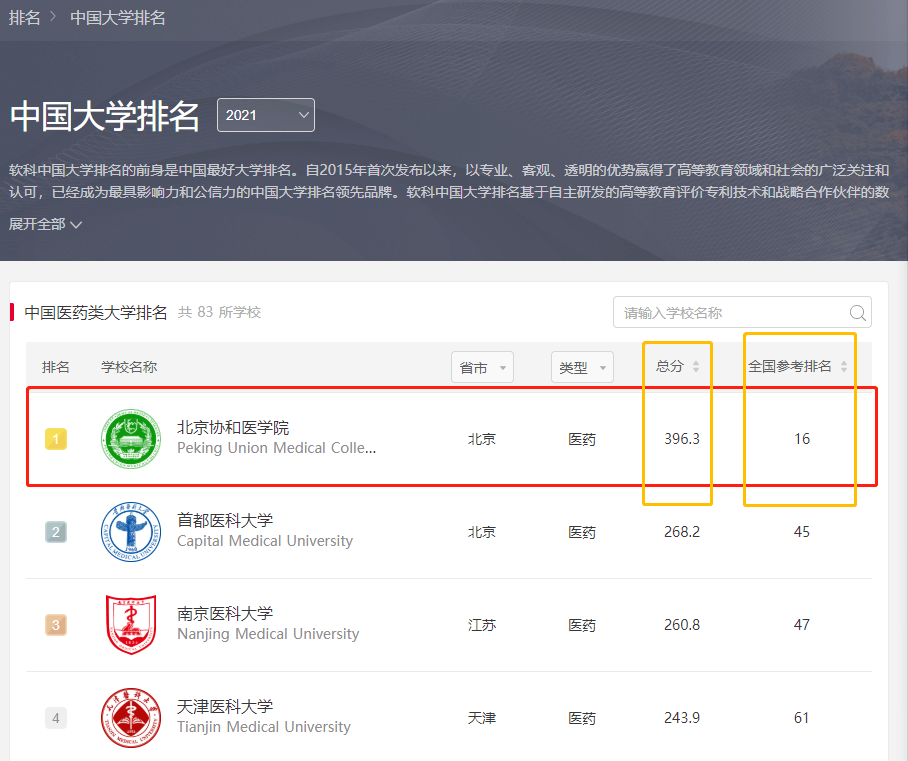Click the Tianjin Medical University English name
The width and height of the screenshot is (908, 761).
[x=264, y=727]
